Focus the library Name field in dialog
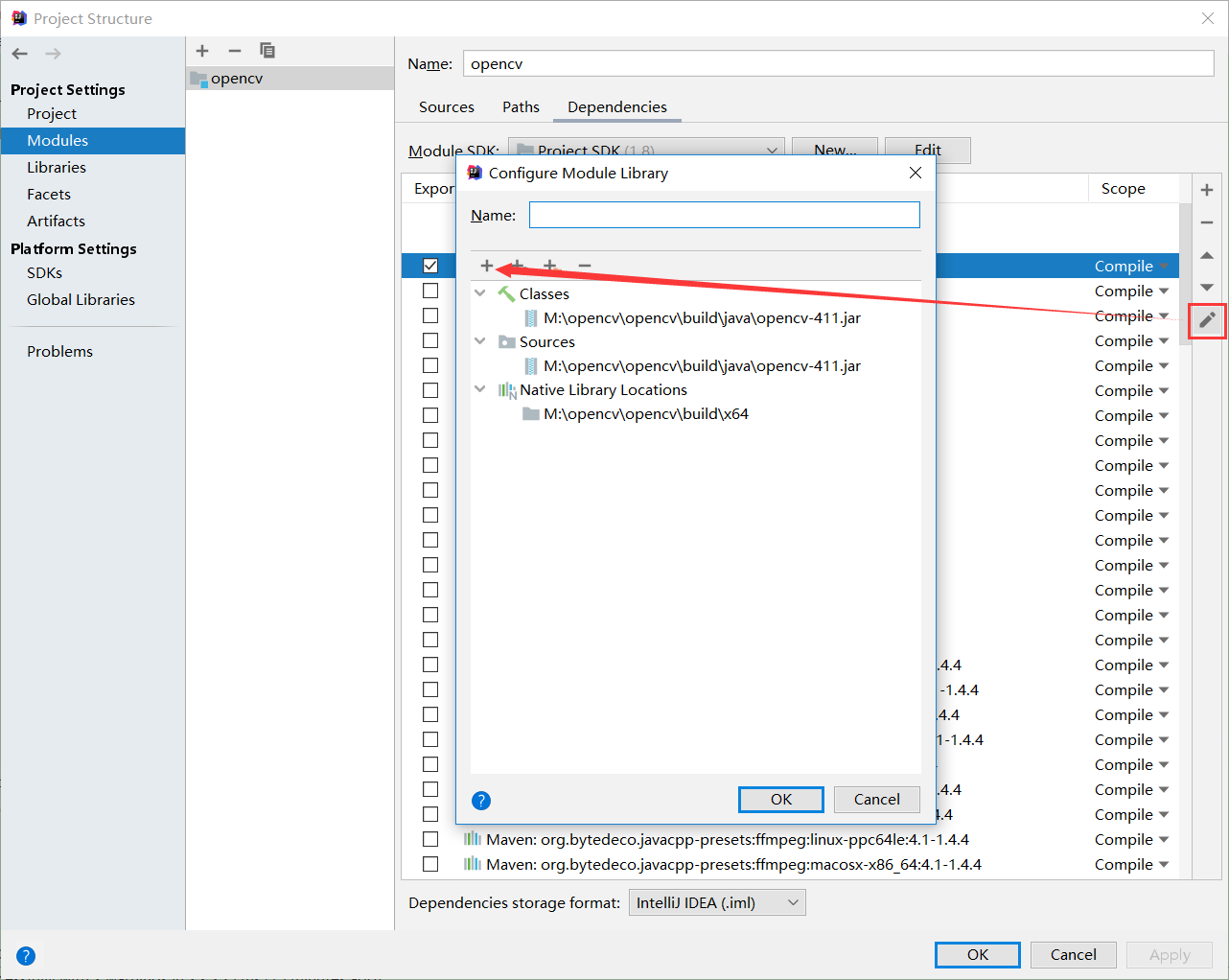The image size is (1229, 980). (725, 215)
